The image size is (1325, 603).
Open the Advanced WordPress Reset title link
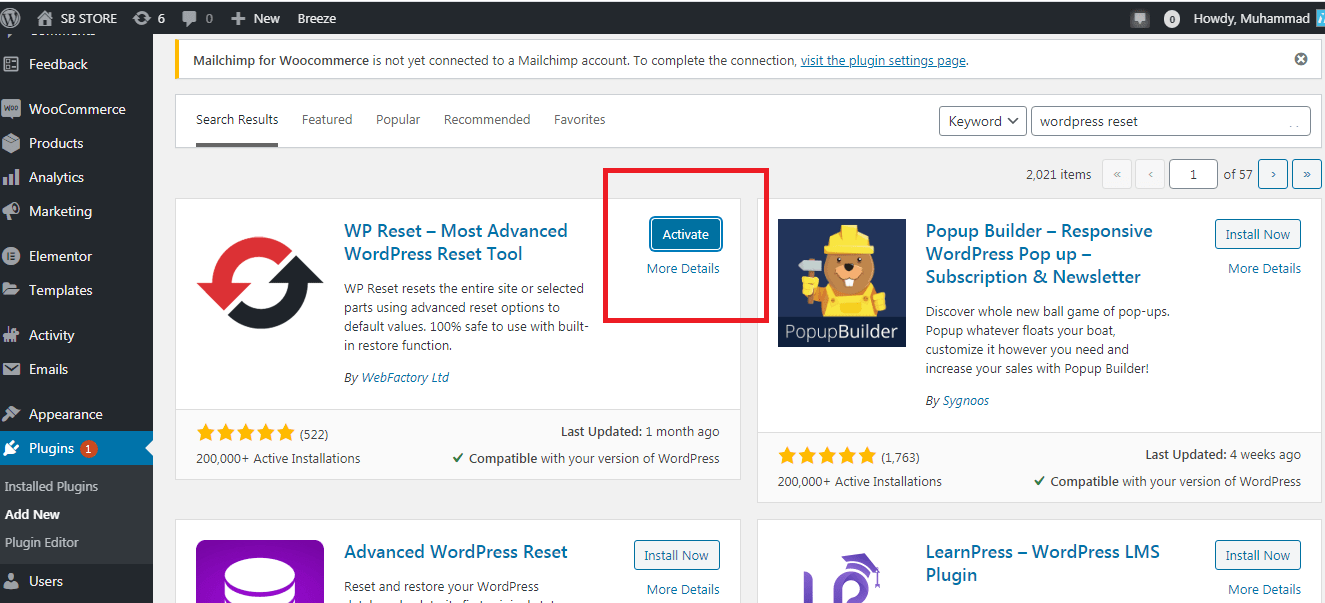456,552
